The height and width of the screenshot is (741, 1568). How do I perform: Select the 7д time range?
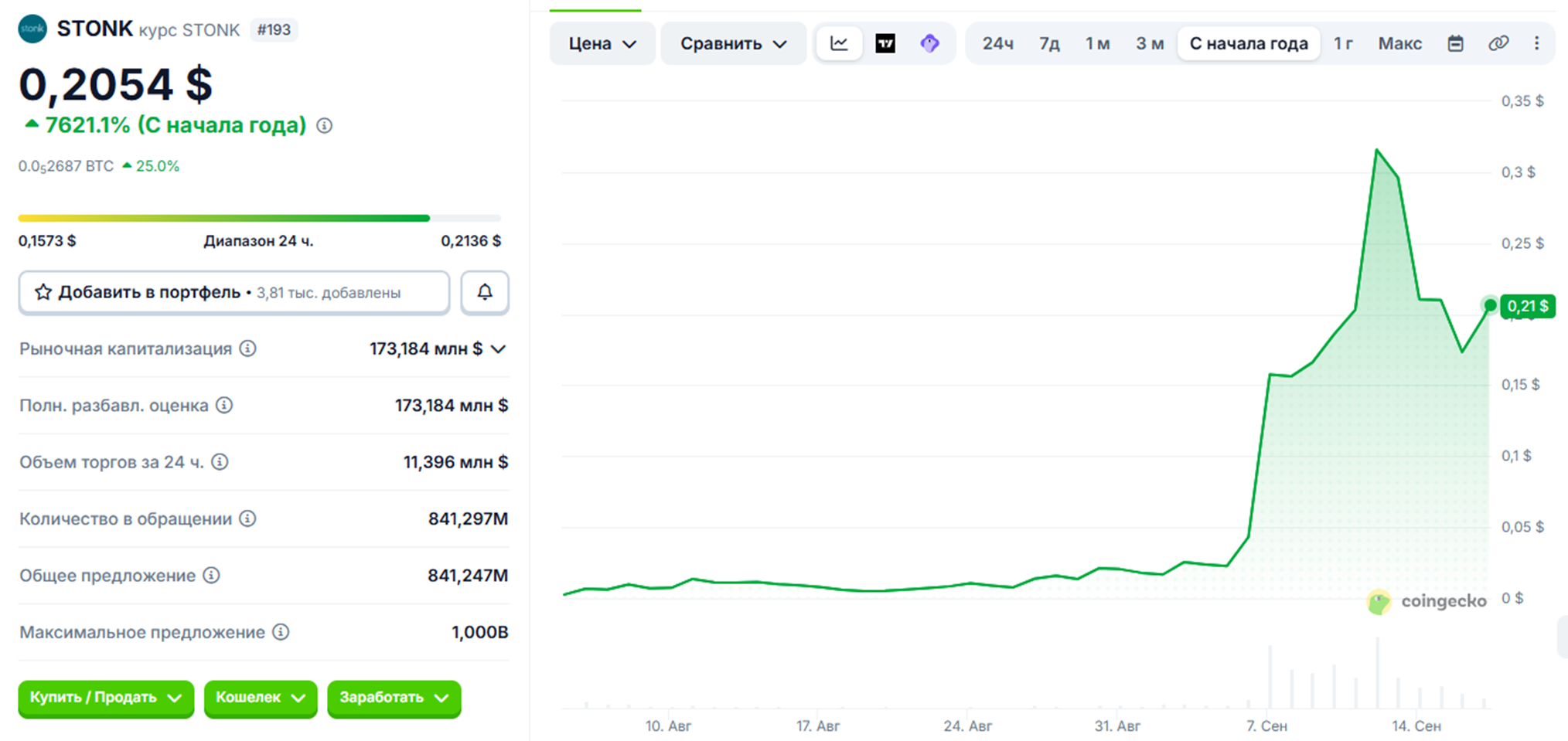click(x=1049, y=43)
